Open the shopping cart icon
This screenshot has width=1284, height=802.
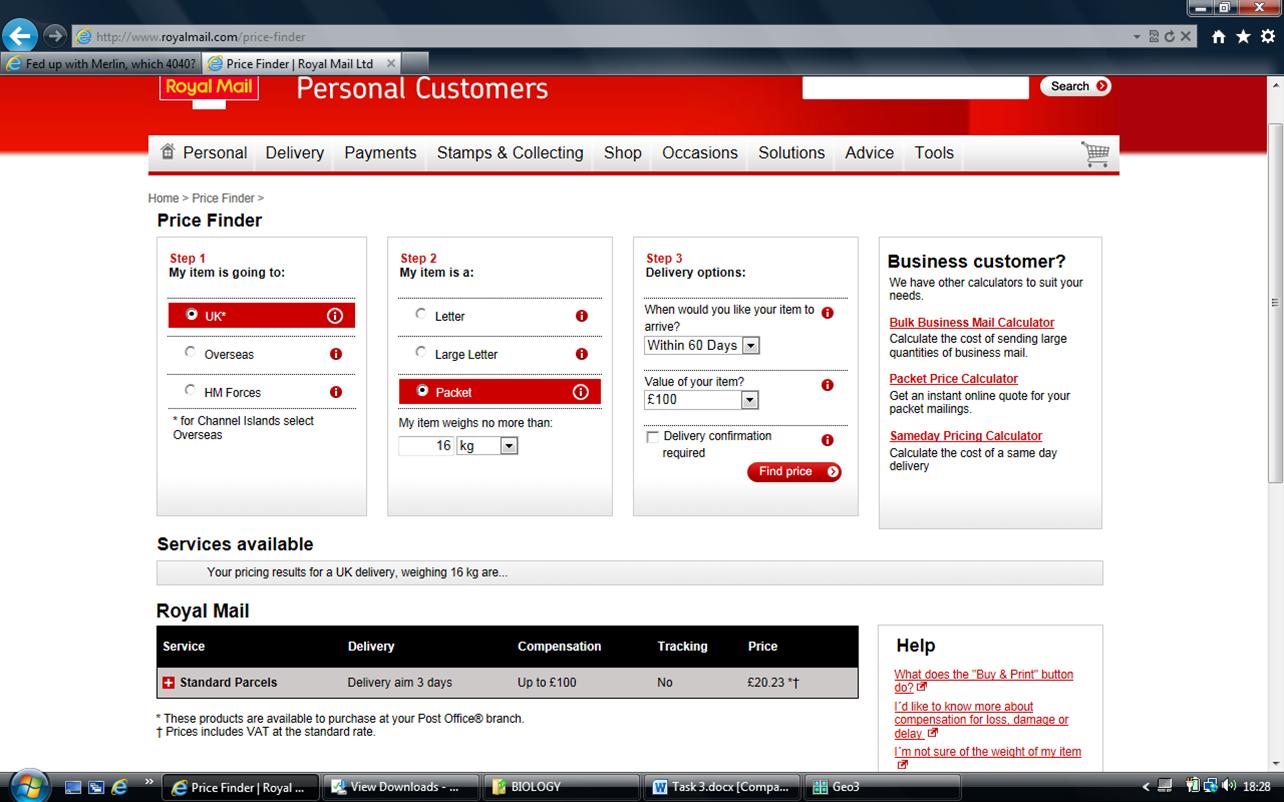pyautogui.click(x=1096, y=154)
